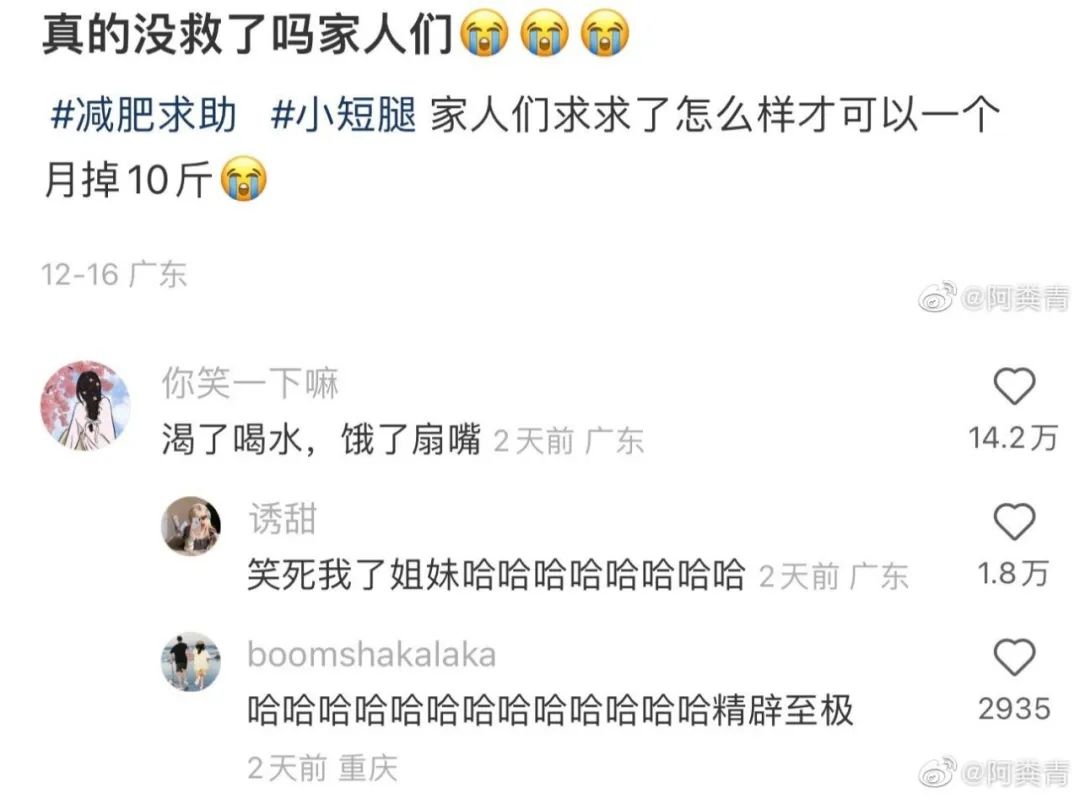This screenshot has width=1080, height=799.
Task: Click the Weibo logo watermark near the post date
Action: pyautogui.click(x=938, y=296)
